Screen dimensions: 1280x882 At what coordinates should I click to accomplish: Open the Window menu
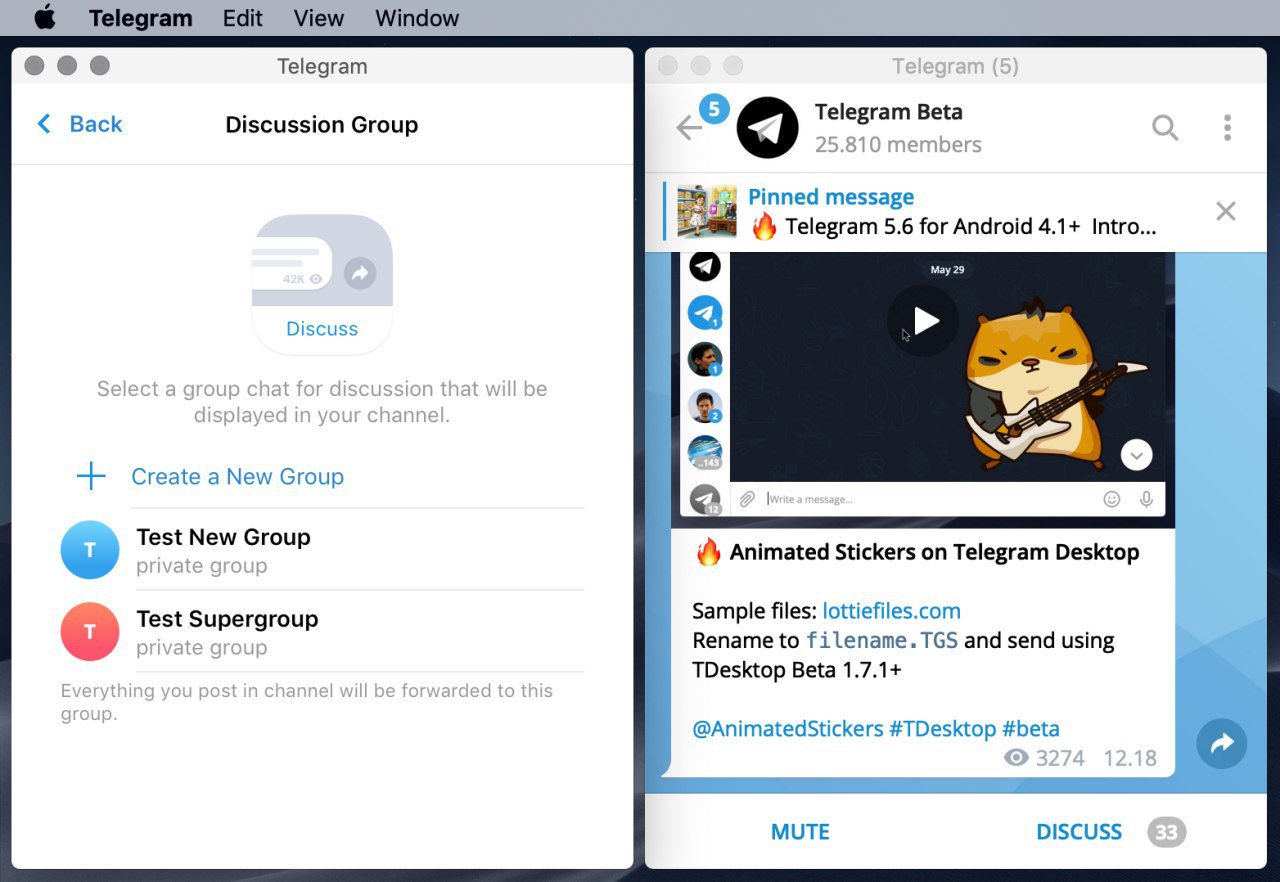[x=417, y=18]
